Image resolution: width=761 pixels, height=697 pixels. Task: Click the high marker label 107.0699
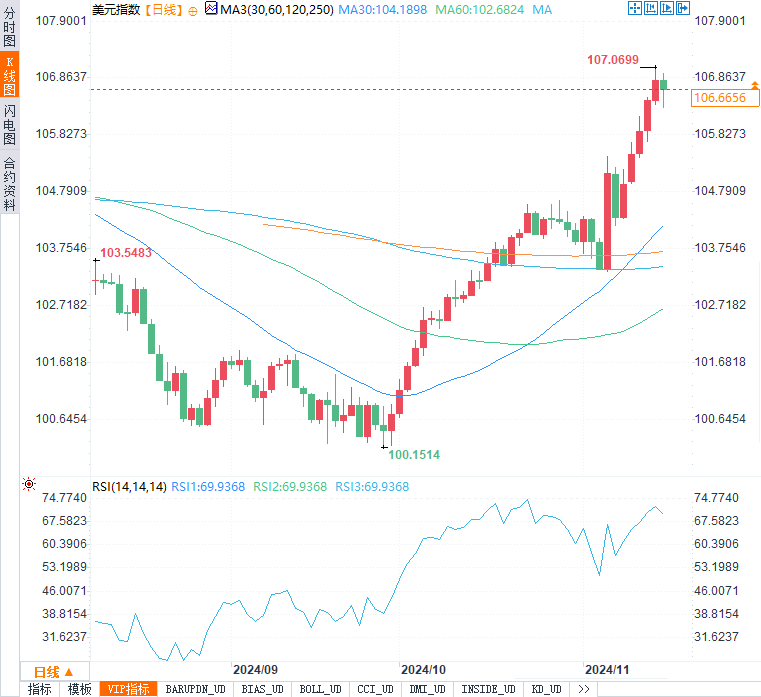[613, 60]
